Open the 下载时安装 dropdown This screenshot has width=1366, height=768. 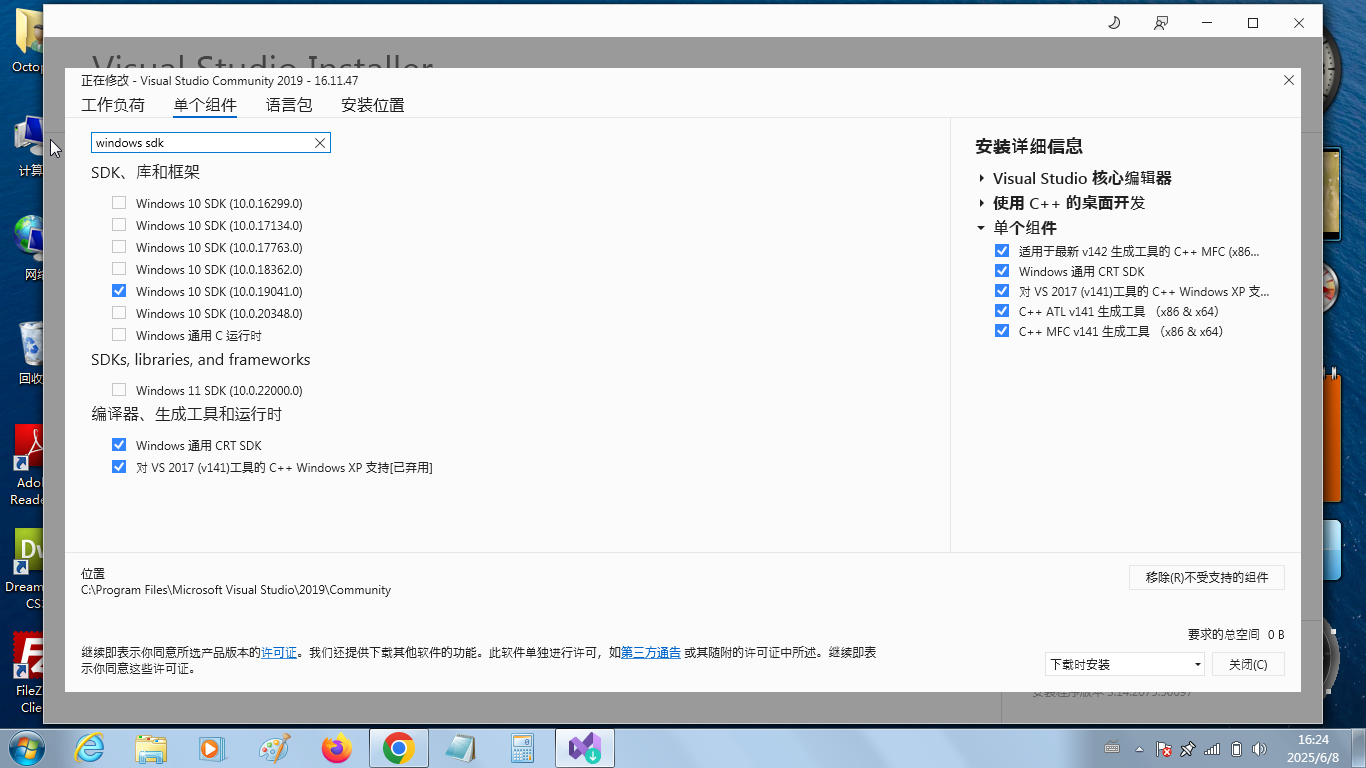click(1124, 664)
